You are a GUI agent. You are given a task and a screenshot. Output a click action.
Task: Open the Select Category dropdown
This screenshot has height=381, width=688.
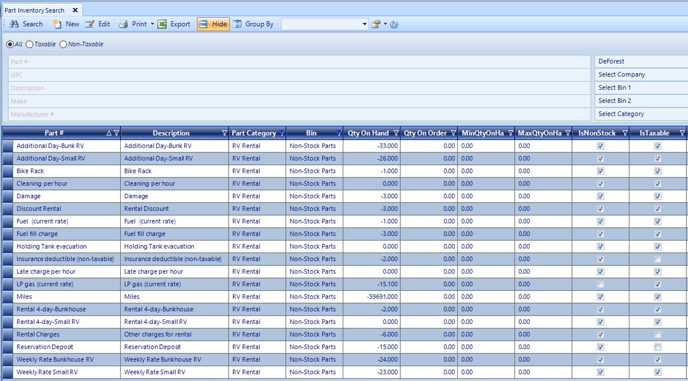click(x=641, y=114)
